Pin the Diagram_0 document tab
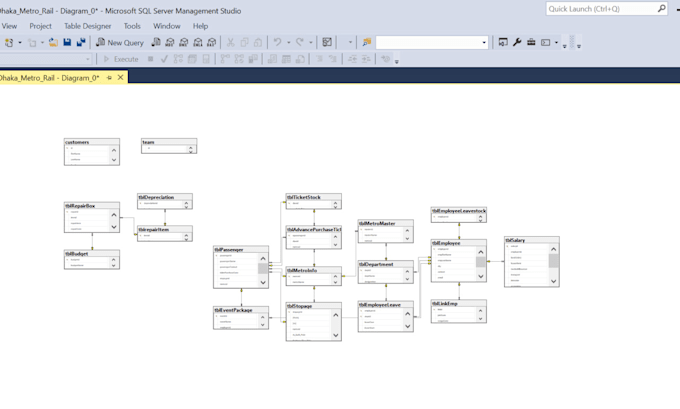 click(109, 78)
